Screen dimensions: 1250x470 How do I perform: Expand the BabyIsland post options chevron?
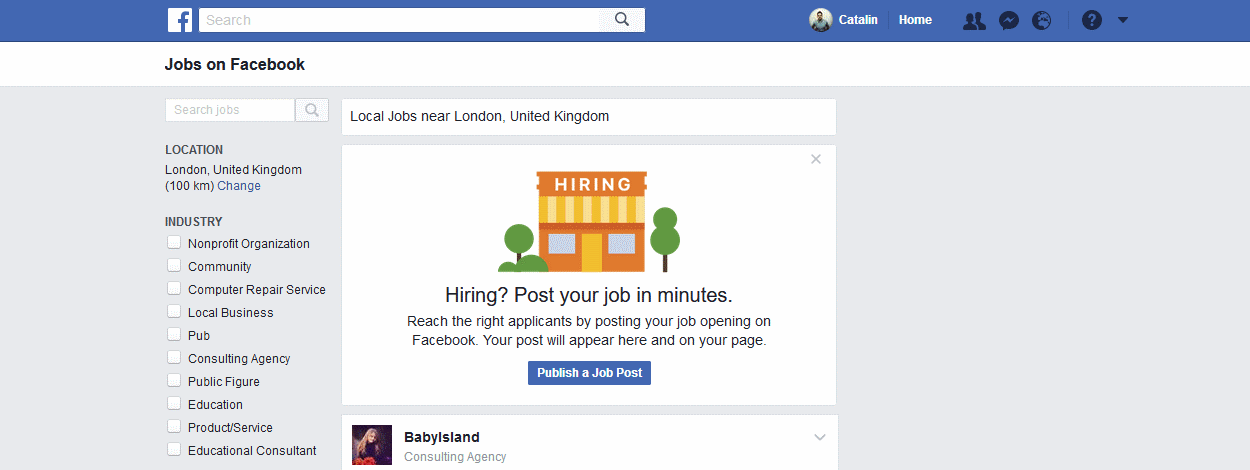pyautogui.click(x=820, y=437)
